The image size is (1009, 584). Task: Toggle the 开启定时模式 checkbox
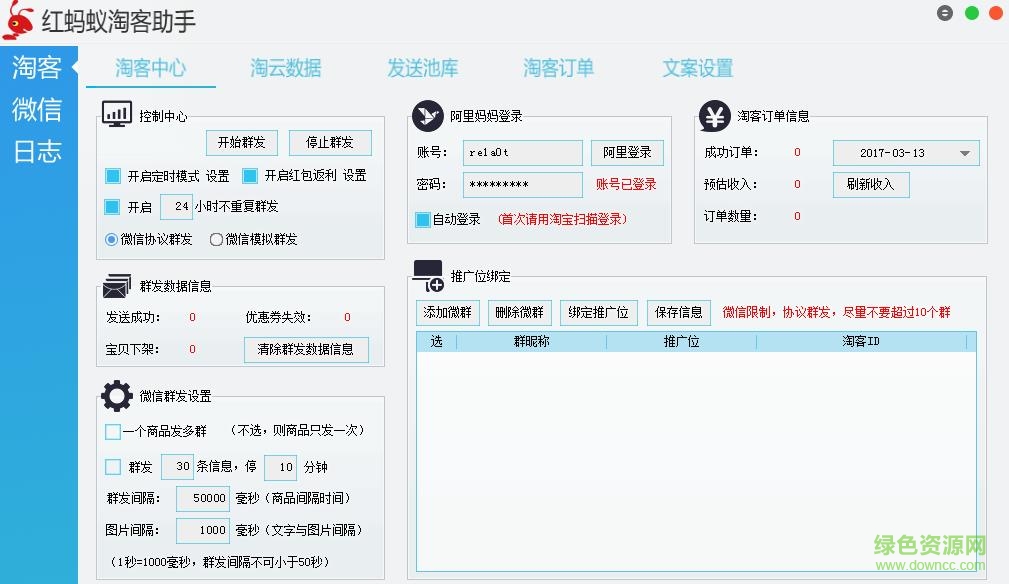coord(112,176)
